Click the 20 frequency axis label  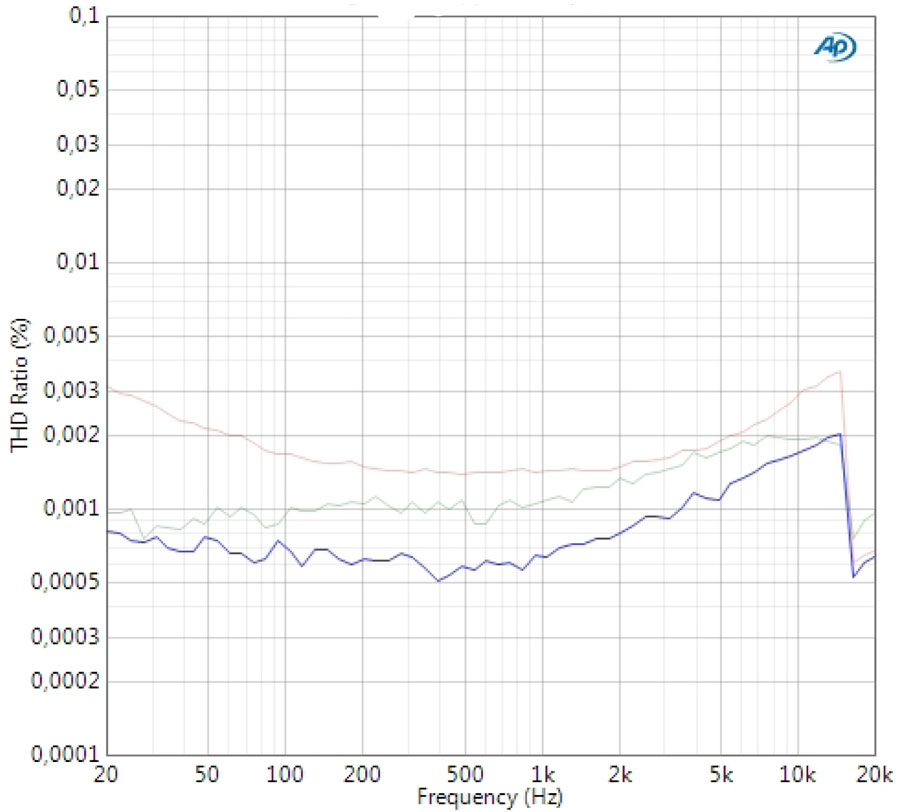point(106,775)
